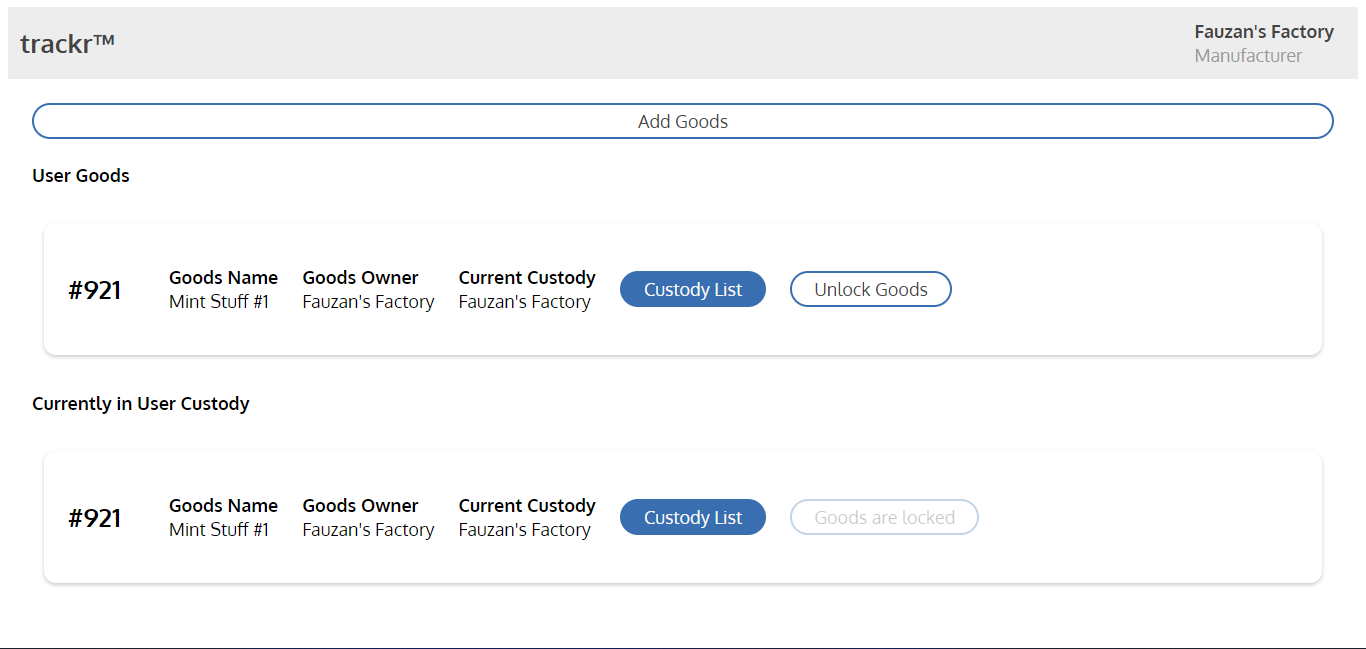This screenshot has height=649, width=1366.
Task: Click Mint Stuff #1 under Currently in User Custody
Action: point(219,530)
